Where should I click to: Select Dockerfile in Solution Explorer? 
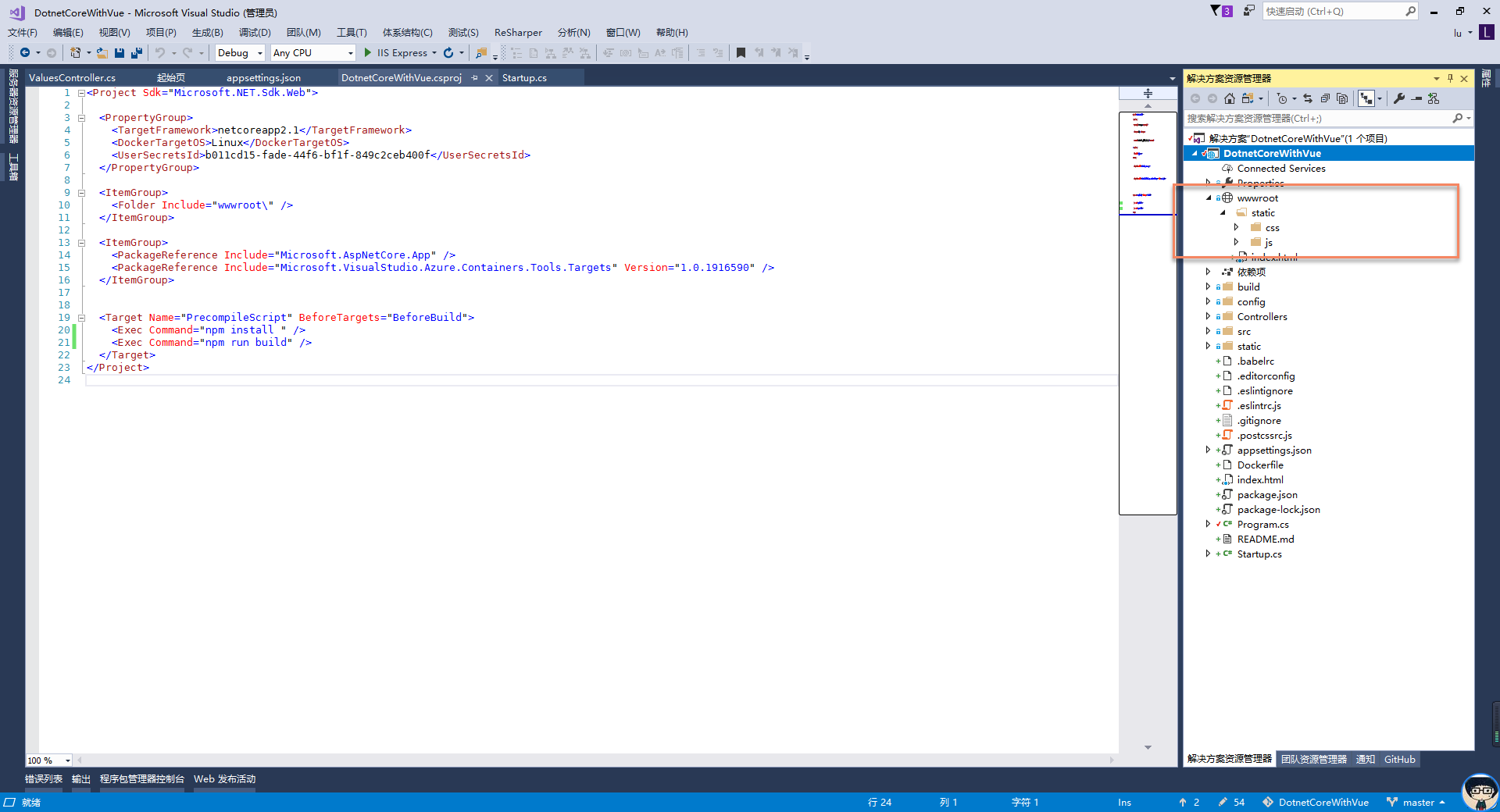pyautogui.click(x=1260, y=465)
